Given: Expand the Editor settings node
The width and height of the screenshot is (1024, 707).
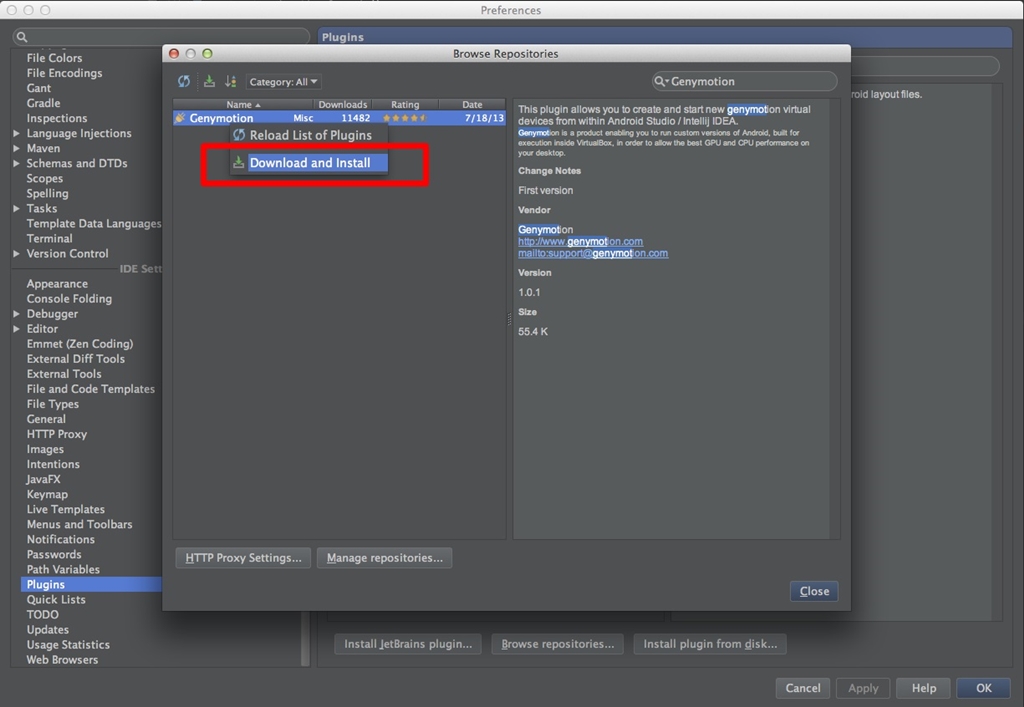Looking at the screenshot, I should tap(16, 328).
